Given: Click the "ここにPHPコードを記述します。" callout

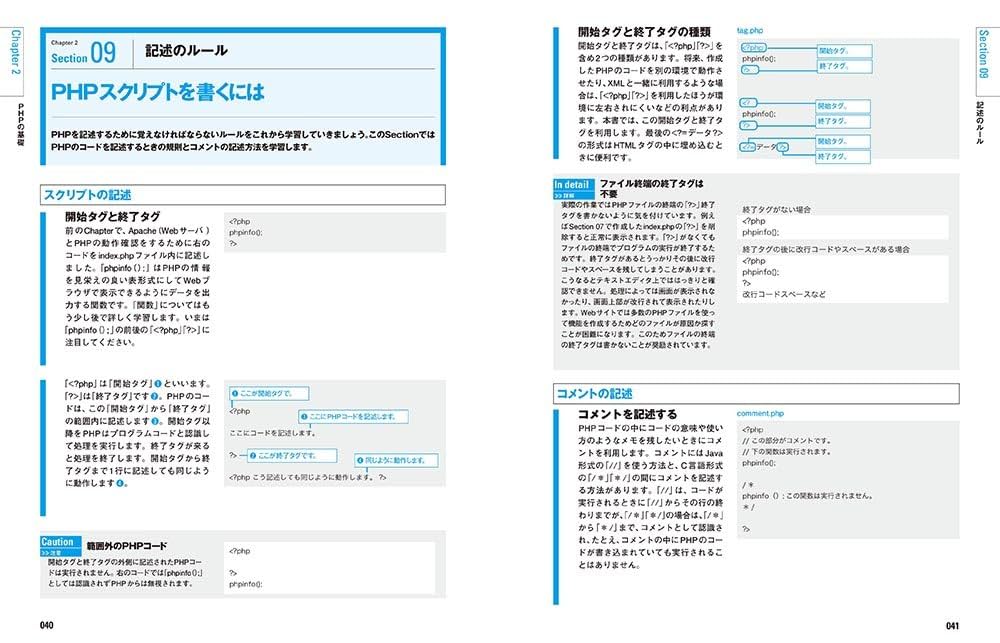Looking at the screenshot, I should coord(353,417).
